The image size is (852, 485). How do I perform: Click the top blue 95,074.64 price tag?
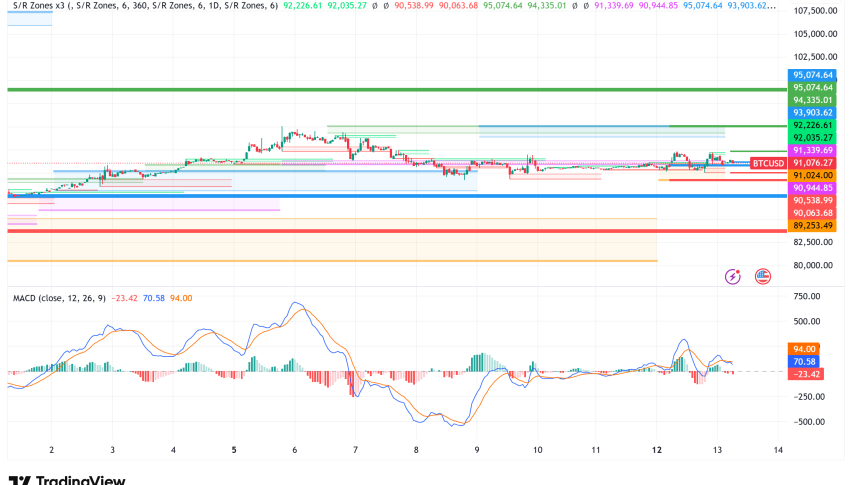(x=814, y=74)
